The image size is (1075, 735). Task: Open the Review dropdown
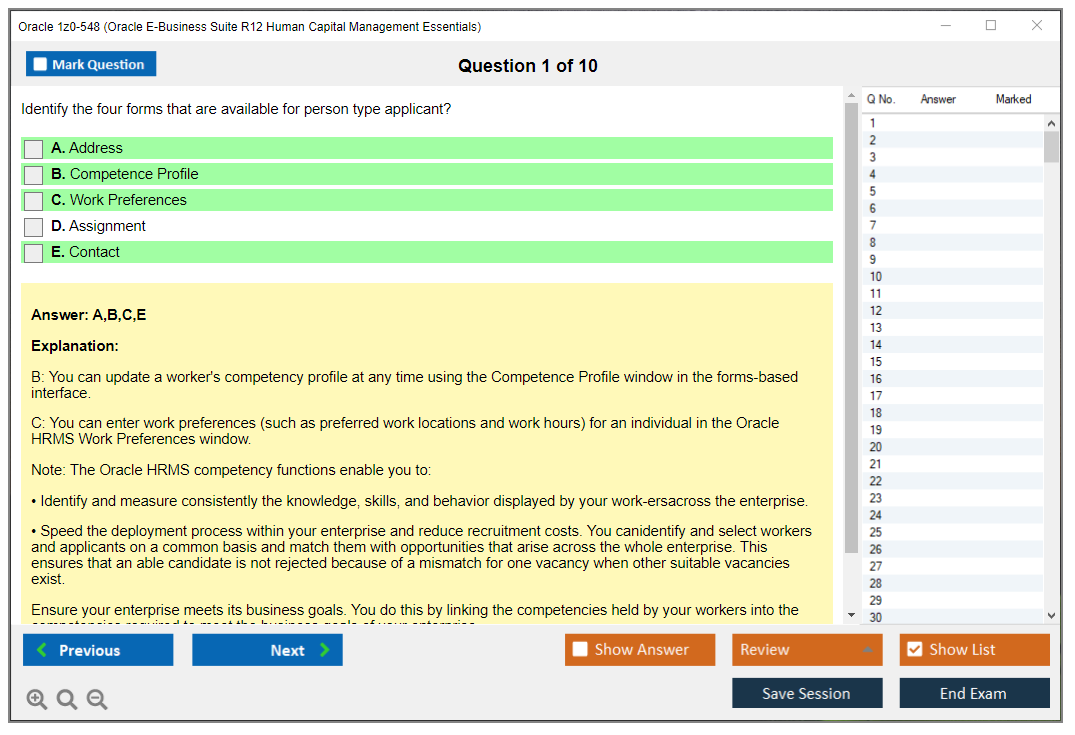(x=806, y=649)
